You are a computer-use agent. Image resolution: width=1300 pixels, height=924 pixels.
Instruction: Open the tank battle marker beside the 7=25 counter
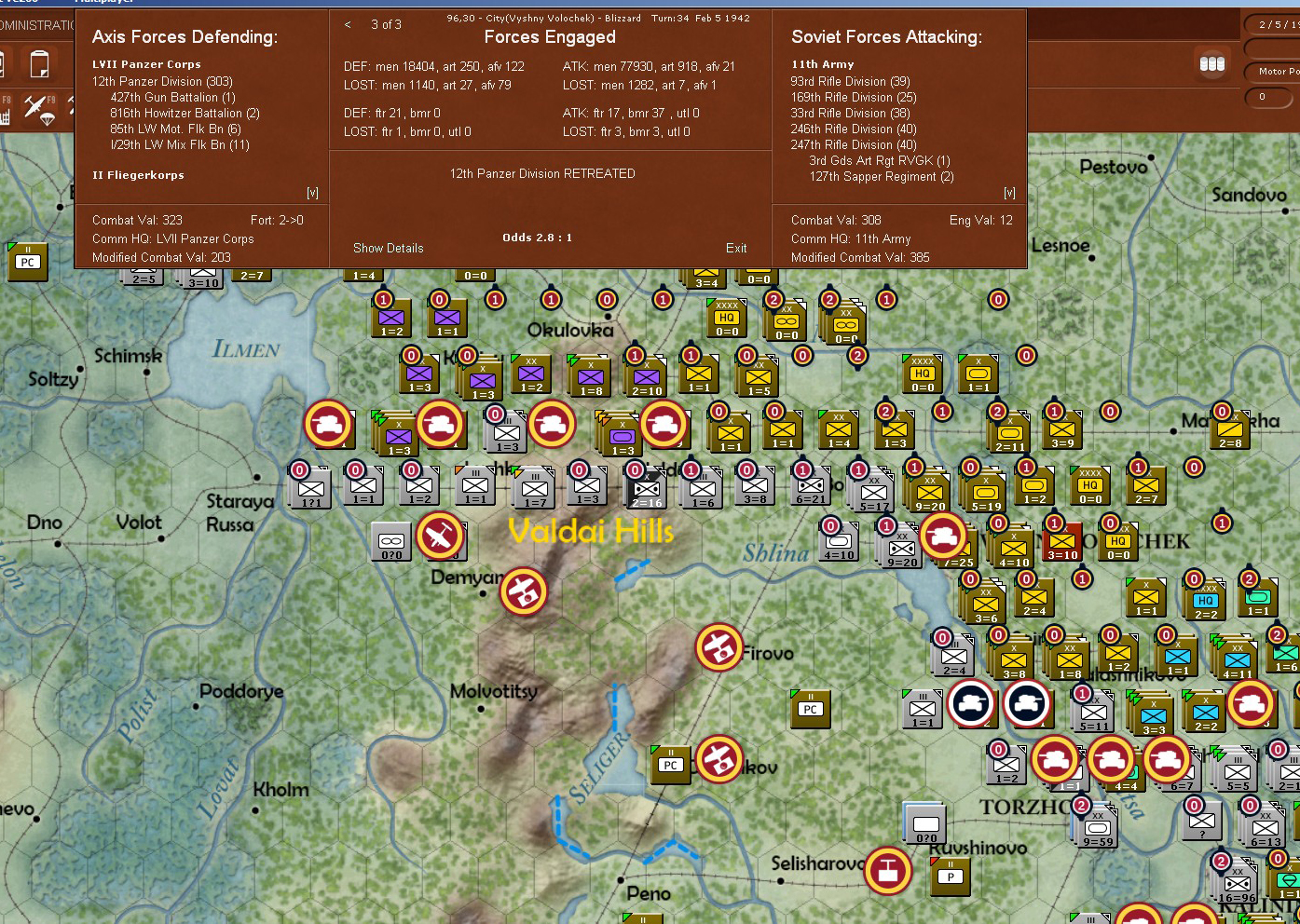pyautogui.click(x=942, y=536)
